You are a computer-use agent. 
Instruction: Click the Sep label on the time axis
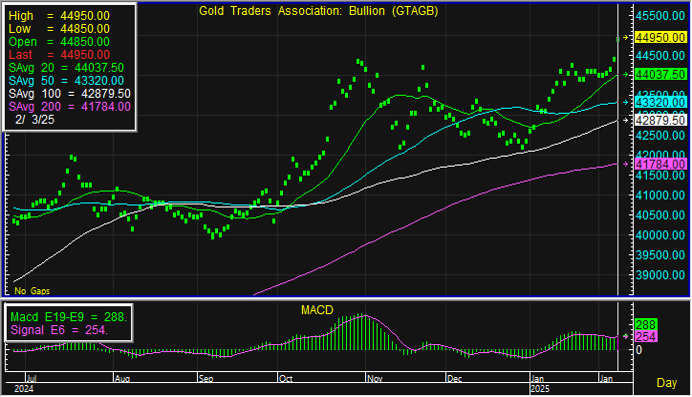point(206,378)
